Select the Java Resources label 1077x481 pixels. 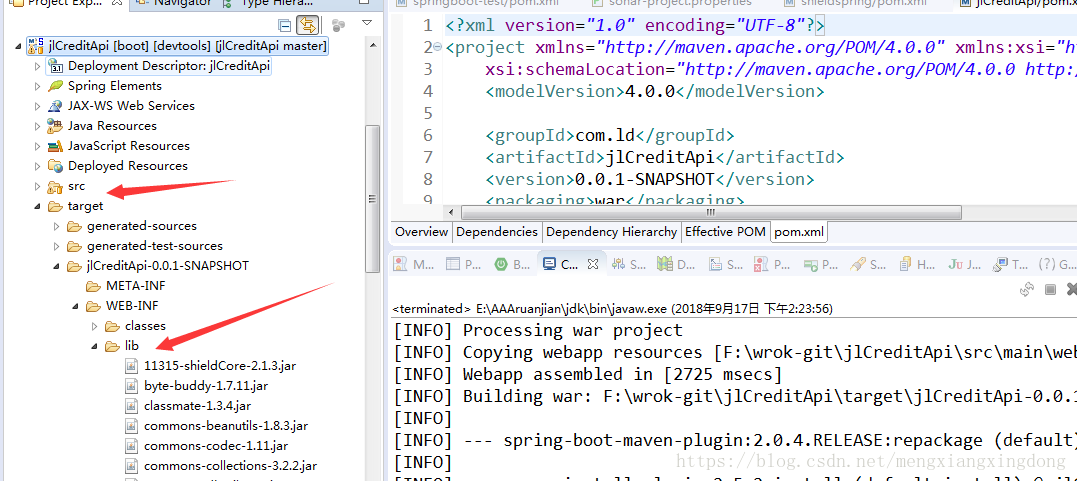[112, 126]
